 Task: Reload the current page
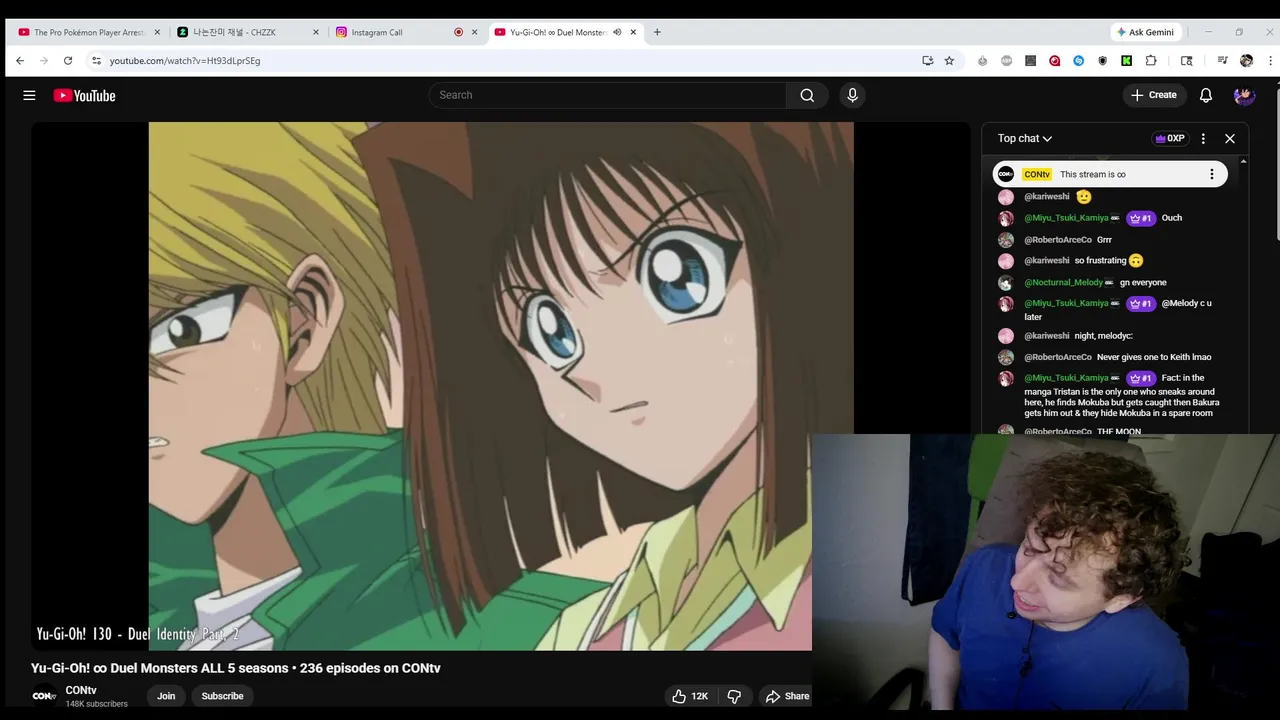[x=68, y=61]
